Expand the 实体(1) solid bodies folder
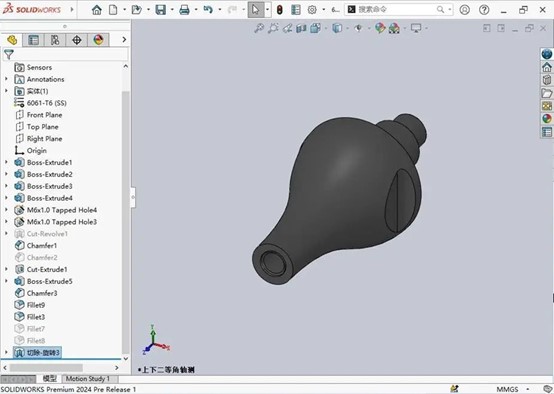Screen dimensions: 554x394 point(6,91)
